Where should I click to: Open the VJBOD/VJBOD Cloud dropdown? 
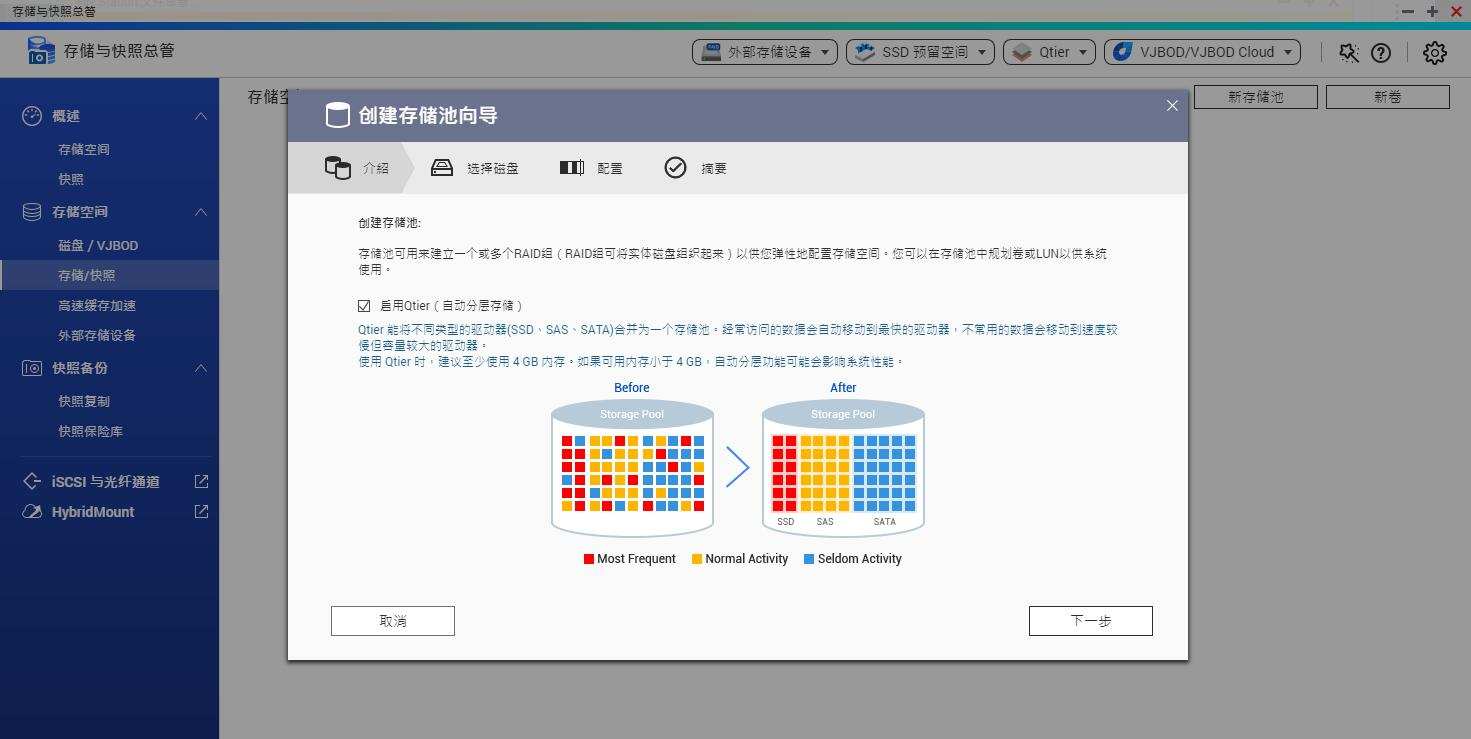(1199, 51)
